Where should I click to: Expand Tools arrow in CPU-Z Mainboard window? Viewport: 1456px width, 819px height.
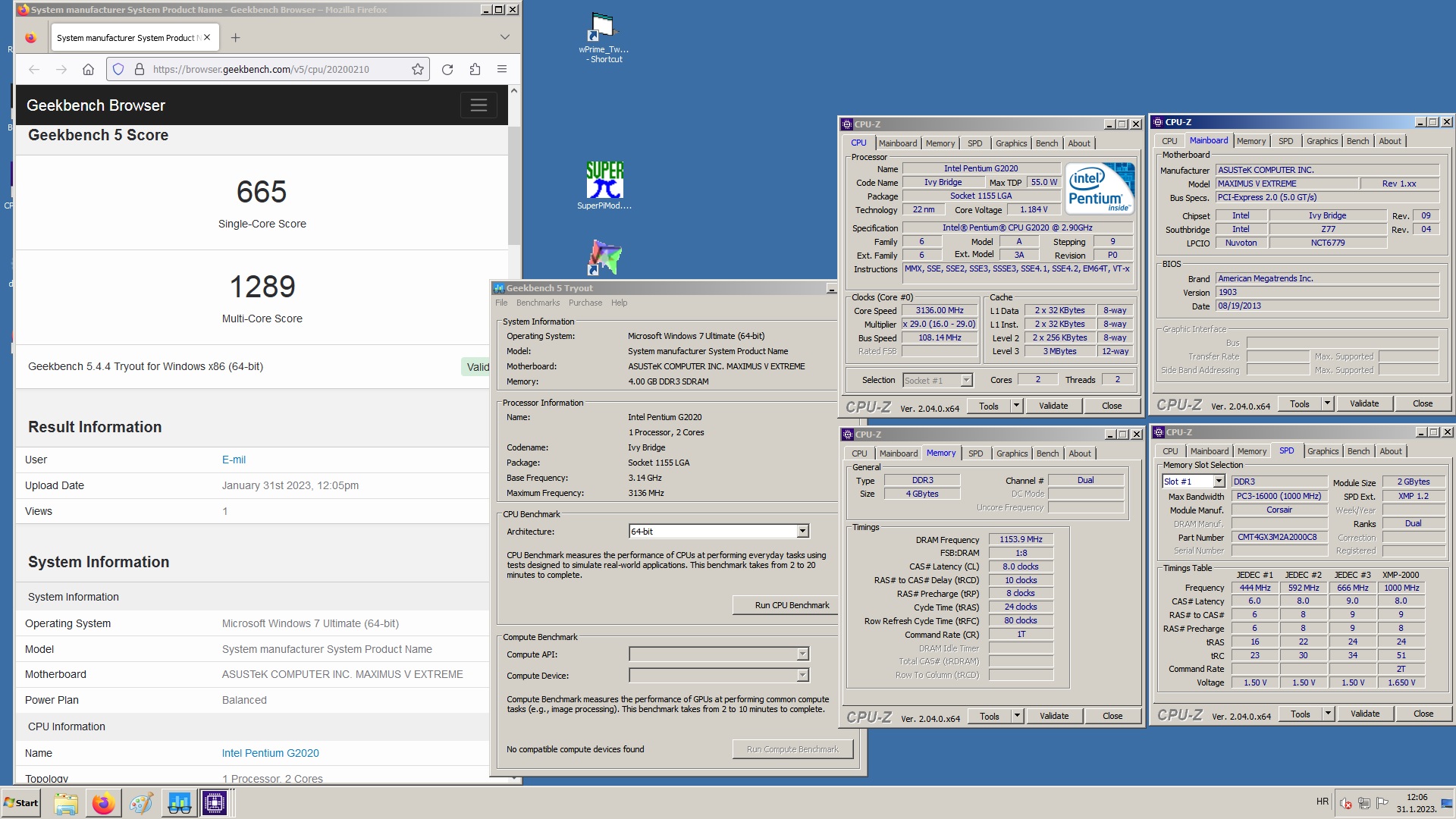[1327, 403]
